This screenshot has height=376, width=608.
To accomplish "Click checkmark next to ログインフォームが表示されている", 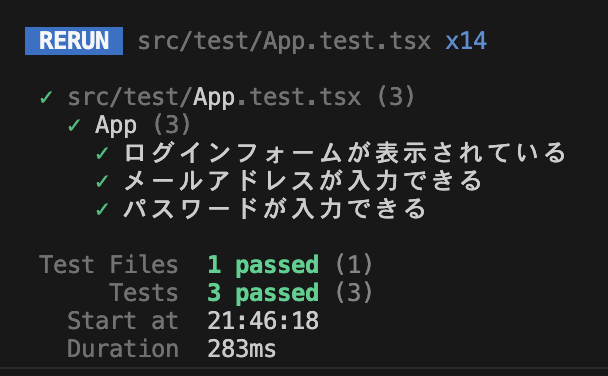I will (x=102, y=153).
